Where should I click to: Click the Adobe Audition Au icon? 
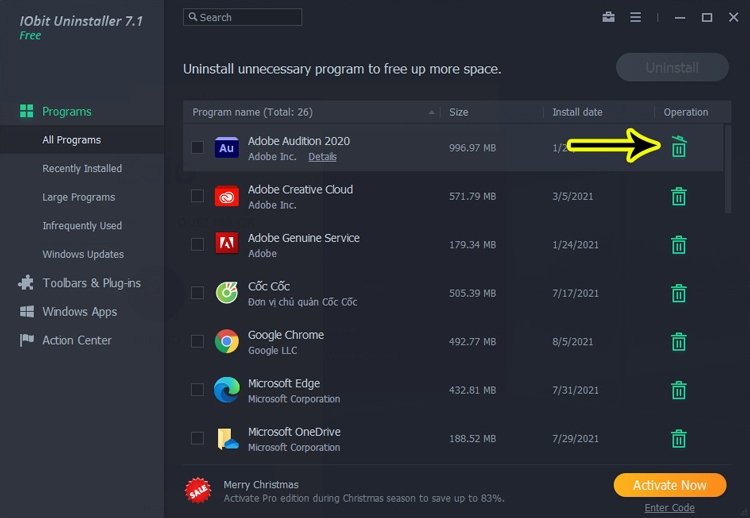(x=227, y=148)
